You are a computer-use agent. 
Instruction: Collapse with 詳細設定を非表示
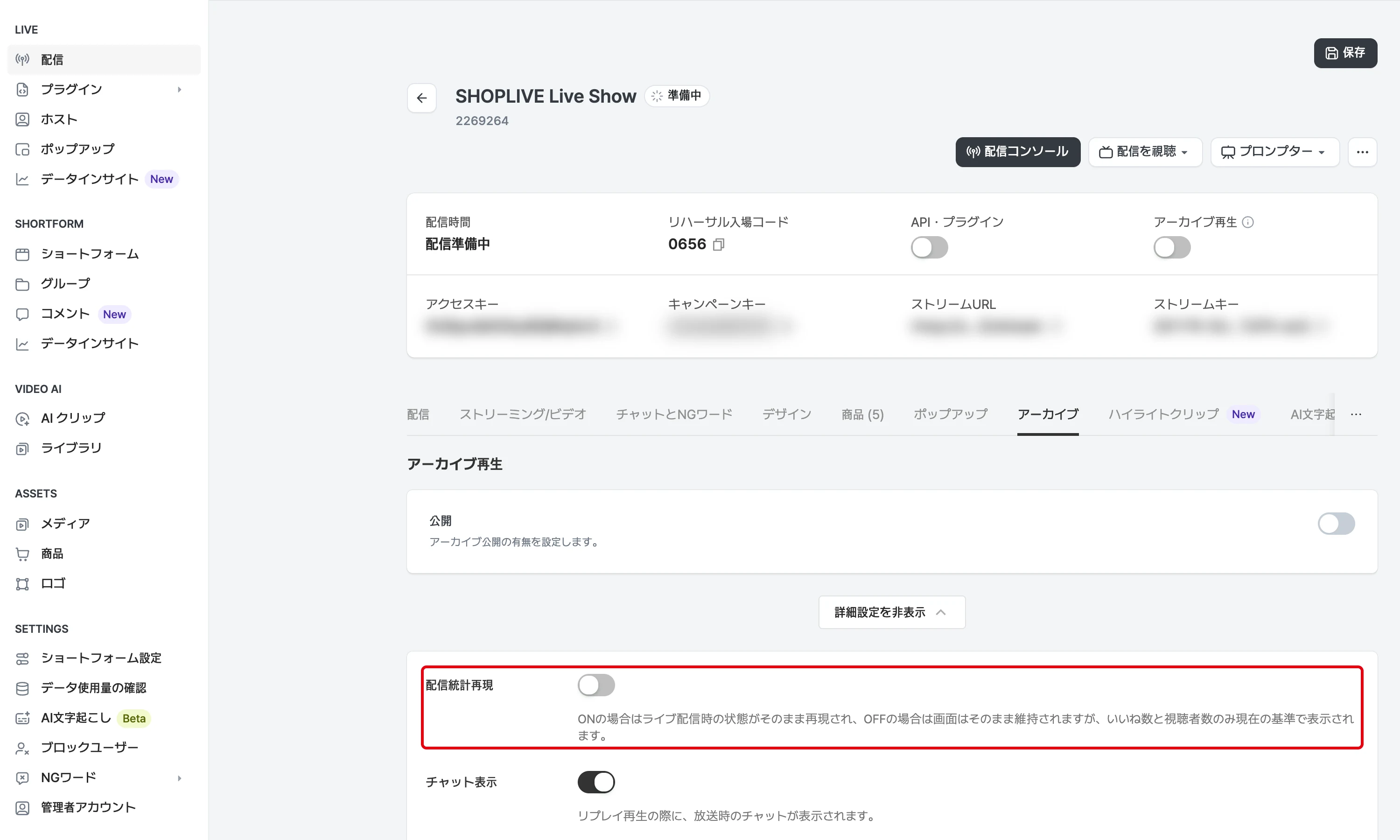pos(892,612)
